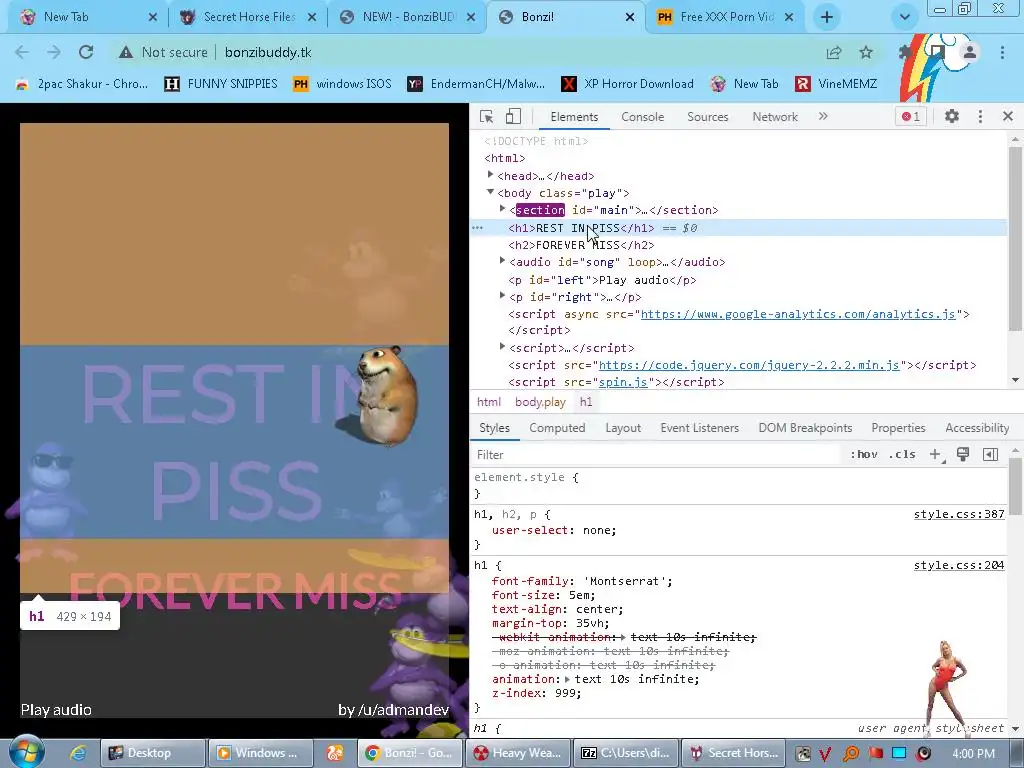
Task: Toggle the rendering emulations paintbrush icon
Action: click(x=963, y=455)
